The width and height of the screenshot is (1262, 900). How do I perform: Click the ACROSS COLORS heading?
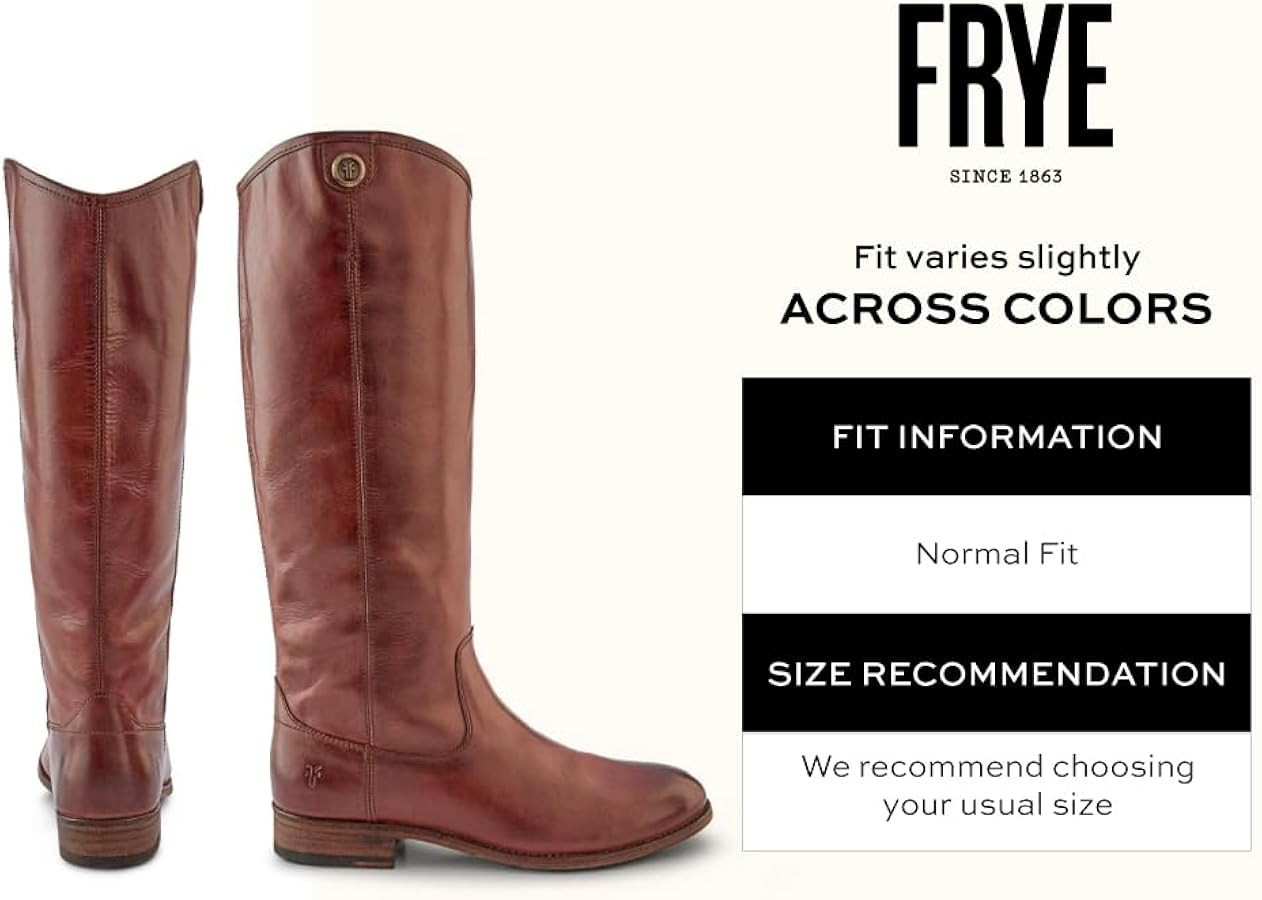(x=996, y=309)
